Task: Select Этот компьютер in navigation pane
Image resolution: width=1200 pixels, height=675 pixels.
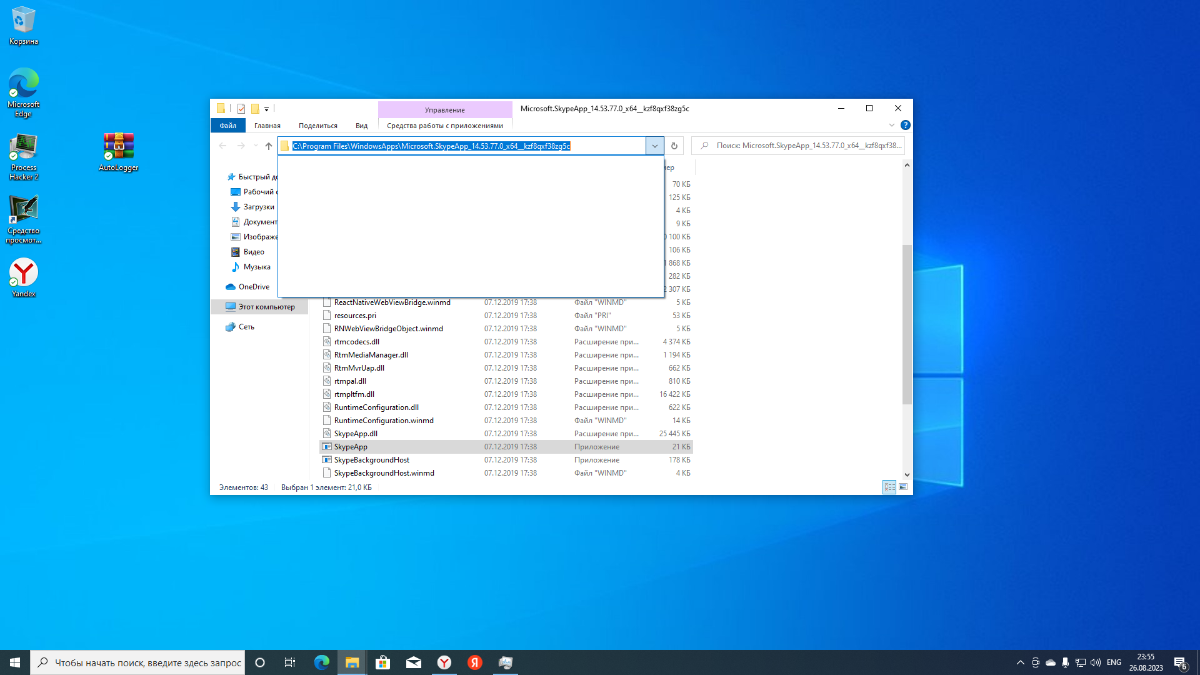Action: (x=266, y=307)
